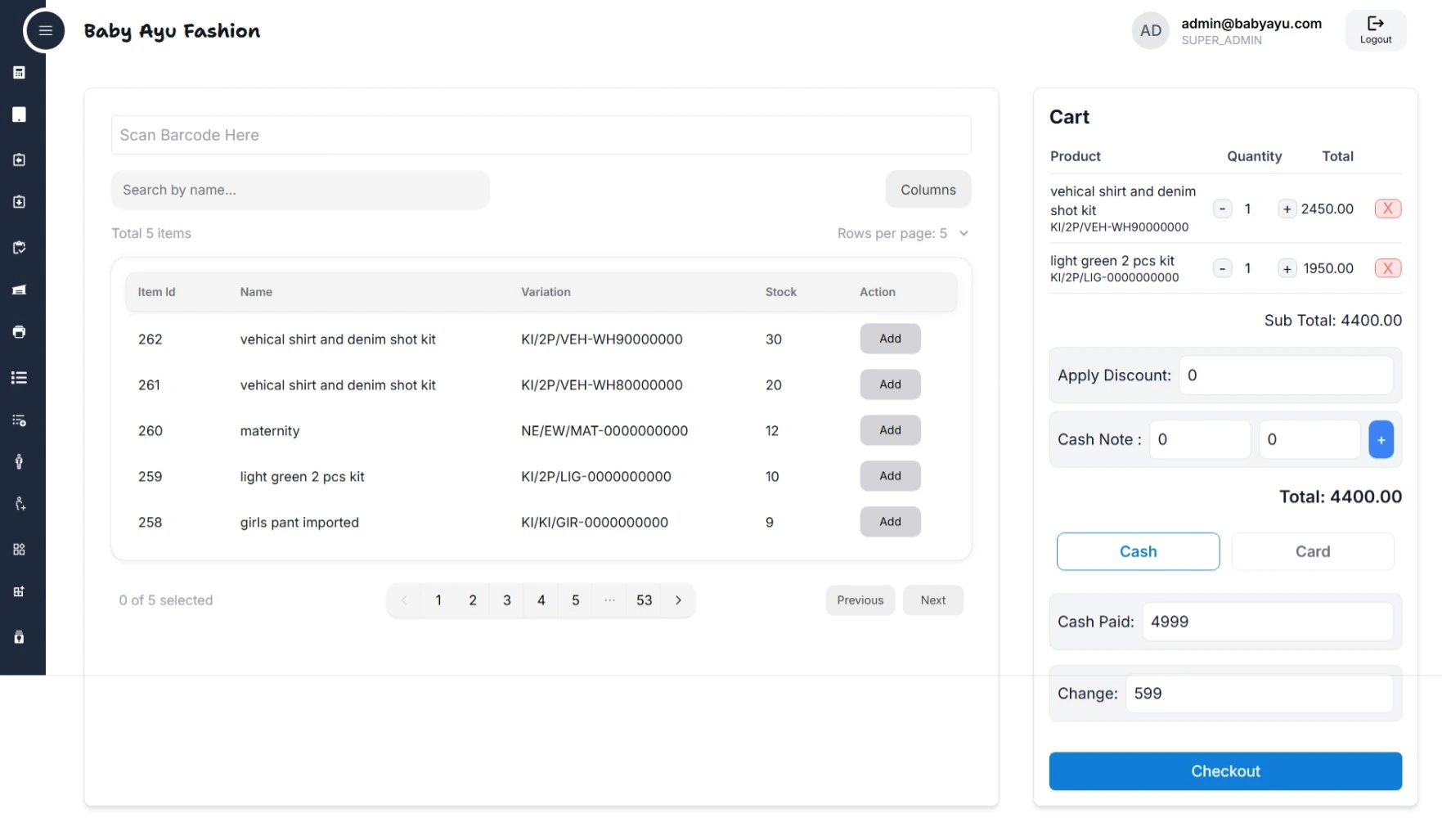Open the clipboard left-arrow sidebar icon

coord(19,159)
